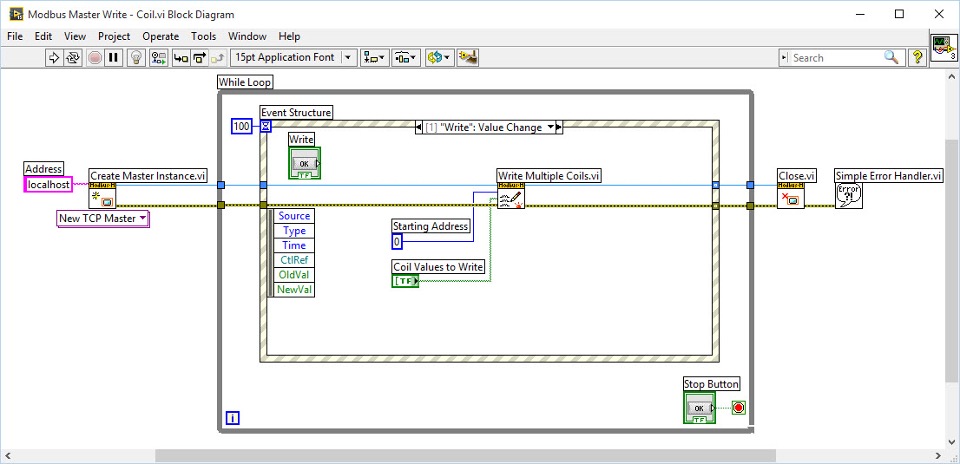Image resolution: width=960 pixels, height=464 pixels.
Task: Open the Help menu
Action: coord(289,36)
